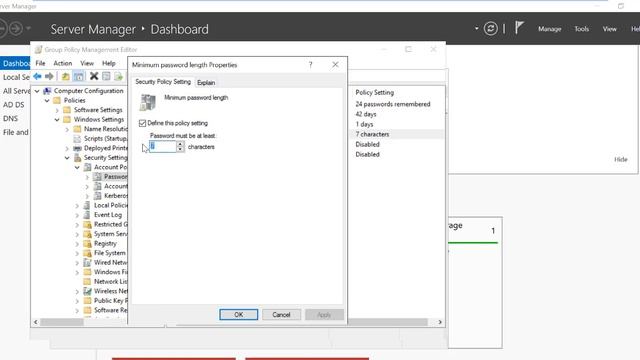
Task: Click horizontal scrollbar left arrow
Action: [36, 322]
